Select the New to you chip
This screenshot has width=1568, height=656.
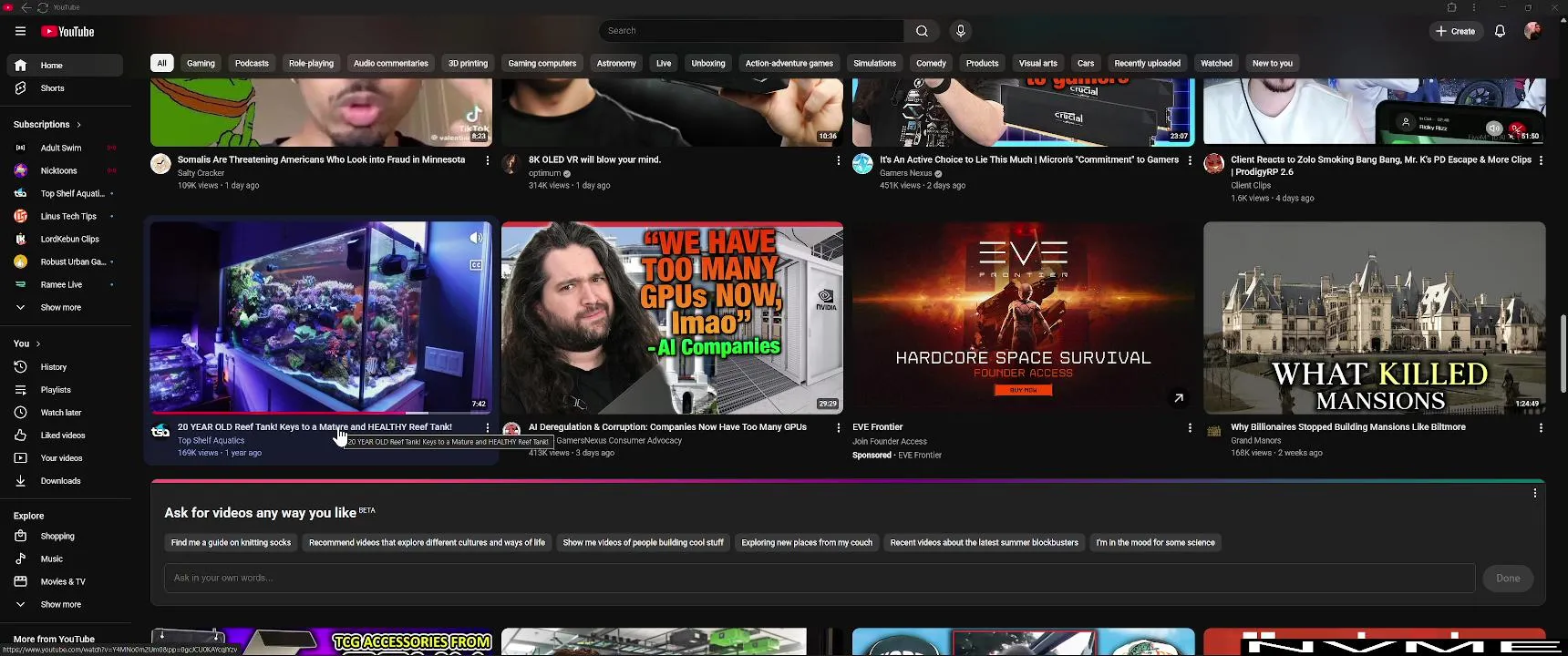coord(1272,64)
